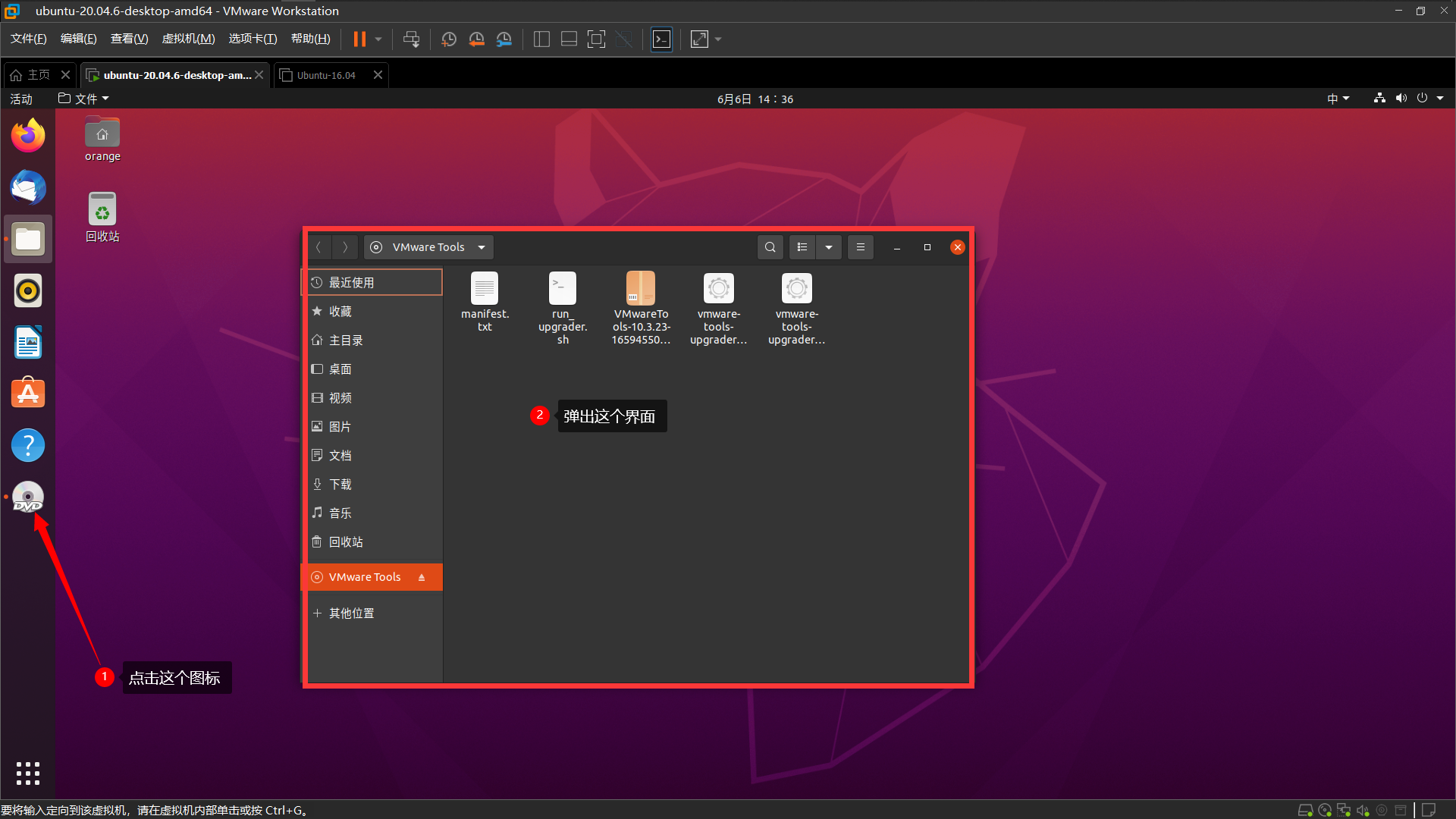Go back in Files window

pos(319,247)
